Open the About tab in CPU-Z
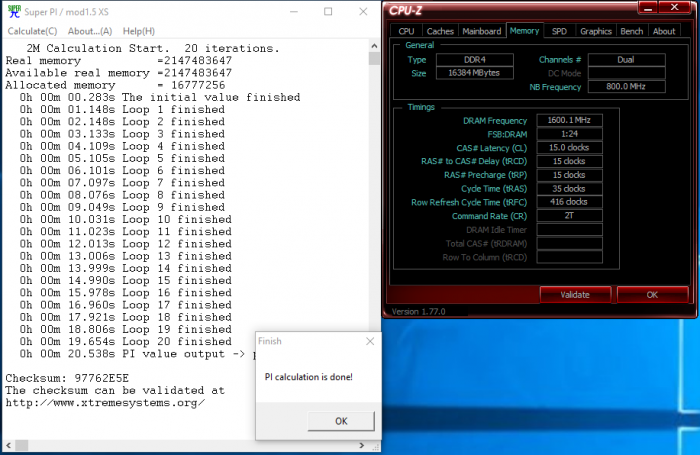700x455 pixels. (664, 31)
